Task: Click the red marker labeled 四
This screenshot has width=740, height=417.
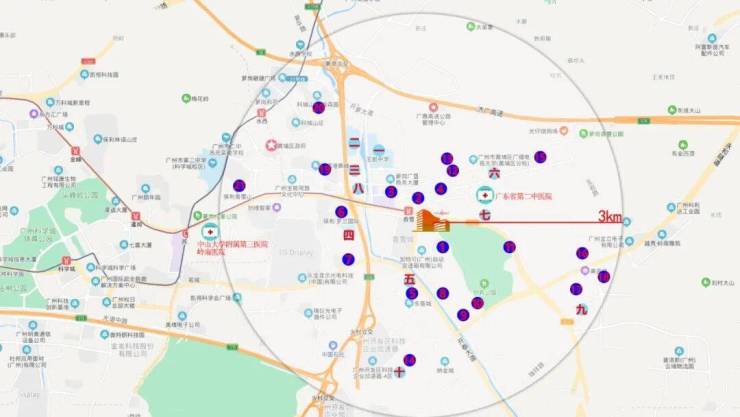Action: point(349,235)
